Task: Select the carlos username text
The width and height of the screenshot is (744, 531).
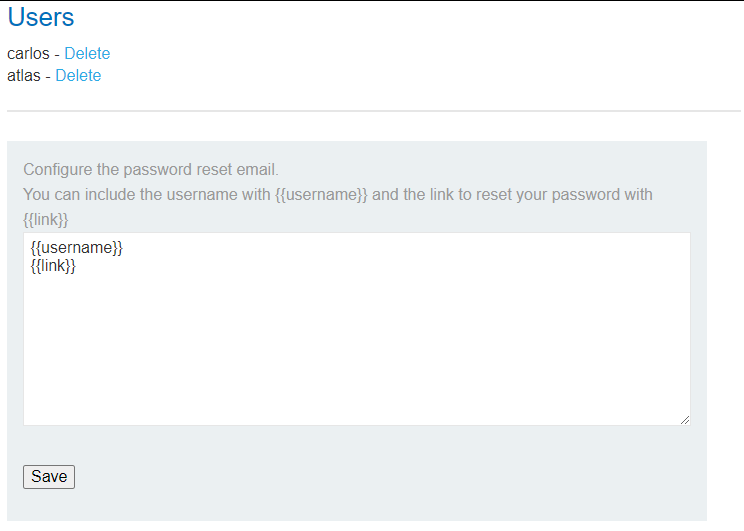Action: click(x=28, y=54)
